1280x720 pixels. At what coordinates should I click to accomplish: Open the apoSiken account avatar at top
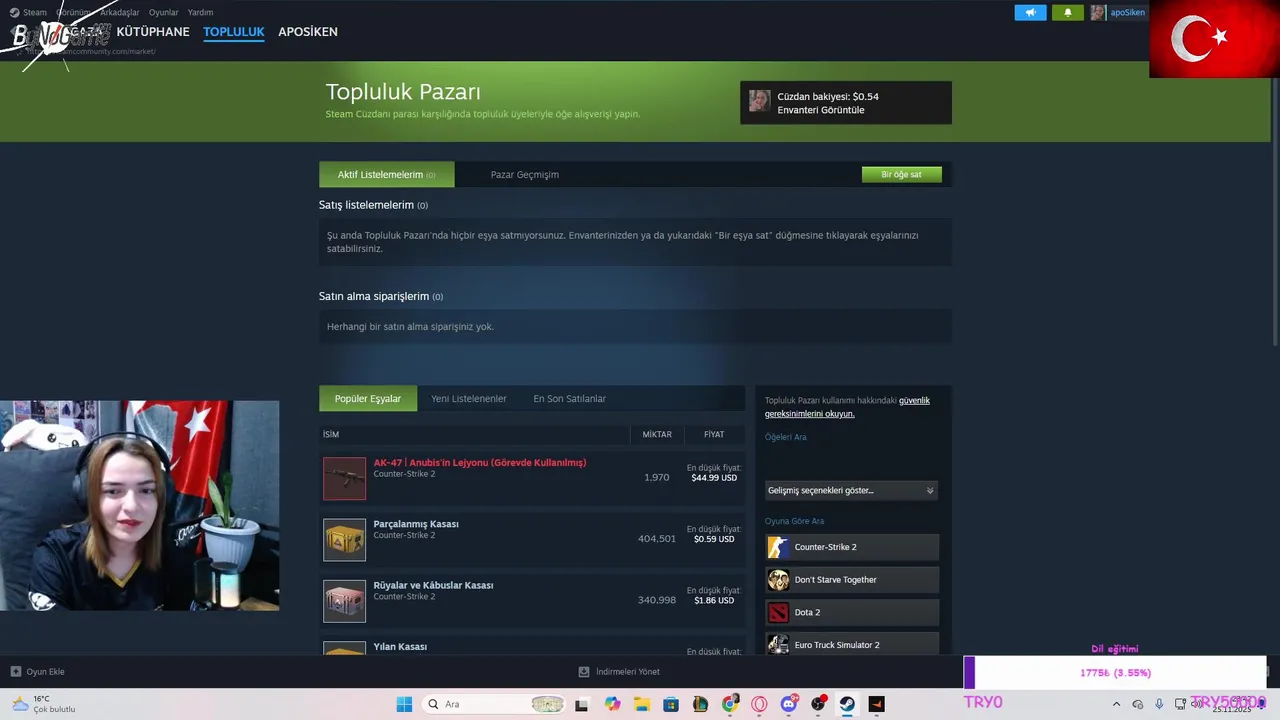click(1098, 13)
